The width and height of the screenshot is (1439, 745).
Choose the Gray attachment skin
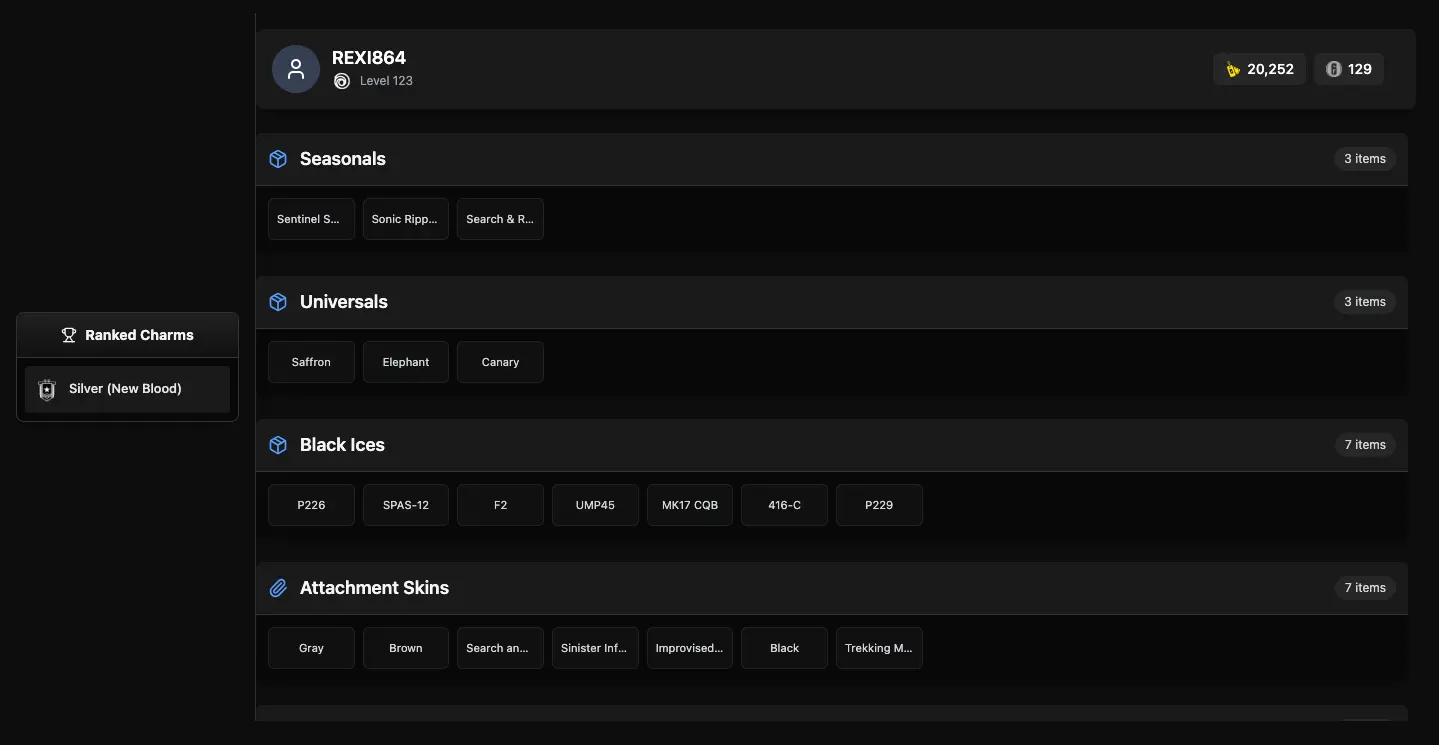(311, 648)
